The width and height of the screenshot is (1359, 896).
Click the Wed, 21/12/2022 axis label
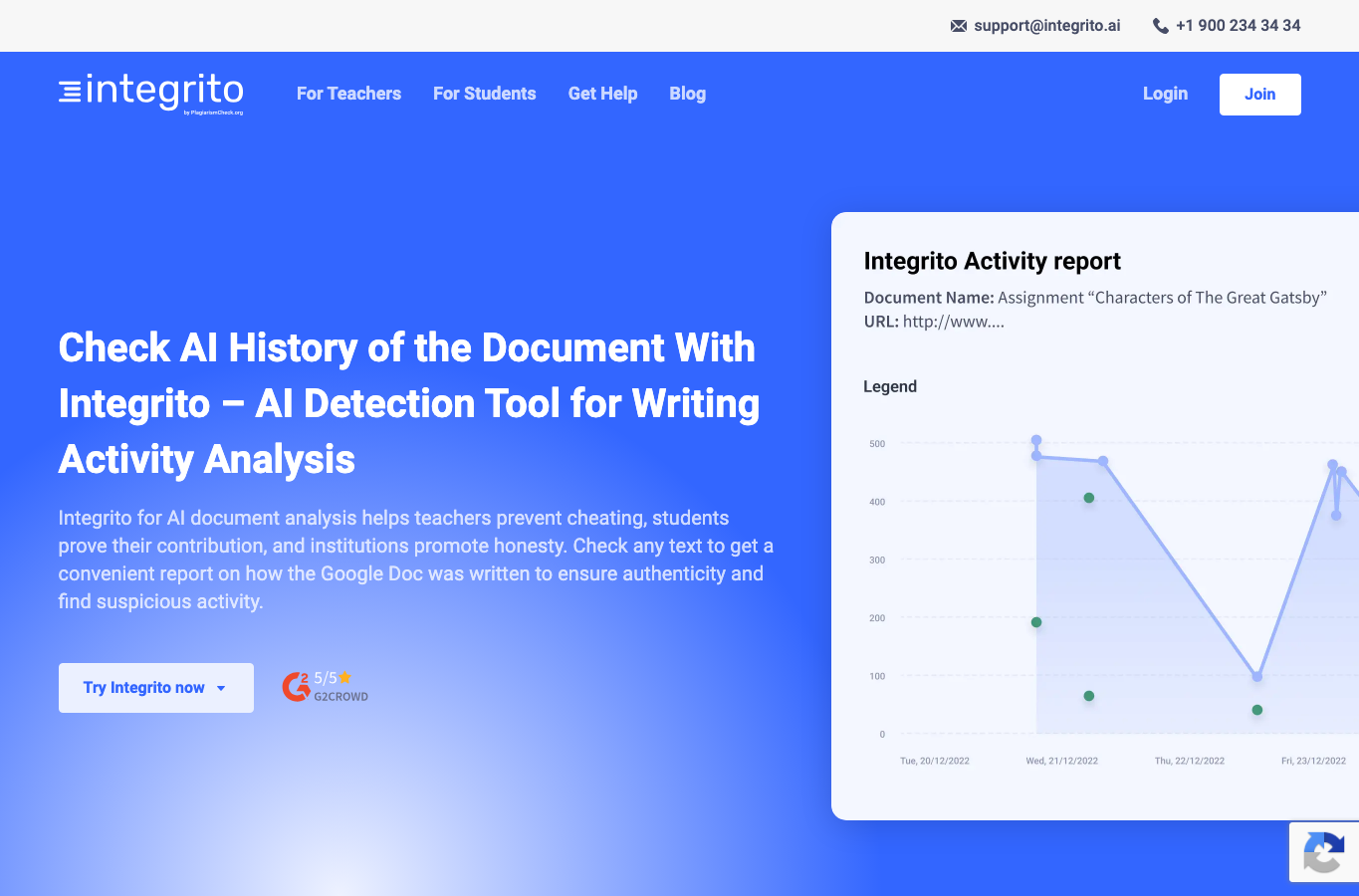[x=1062, y=761]
